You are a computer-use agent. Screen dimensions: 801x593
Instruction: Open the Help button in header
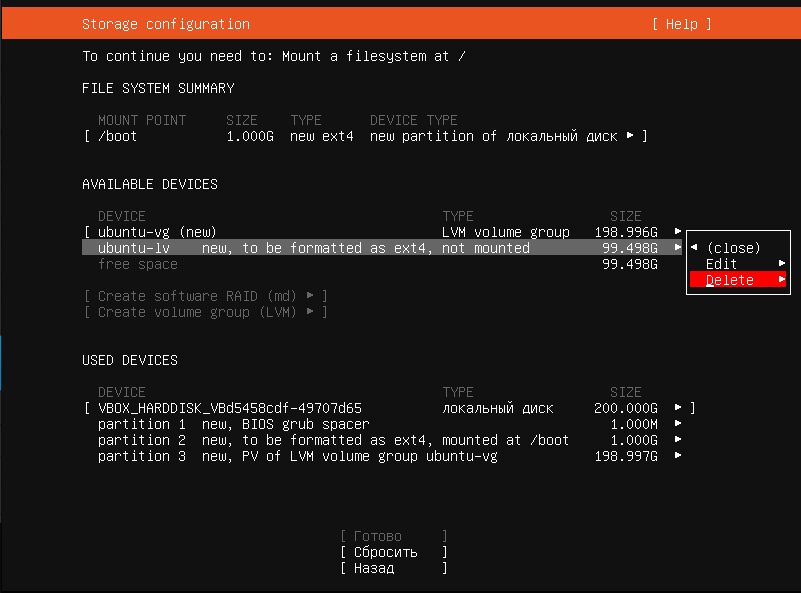[x=681, y=24]
